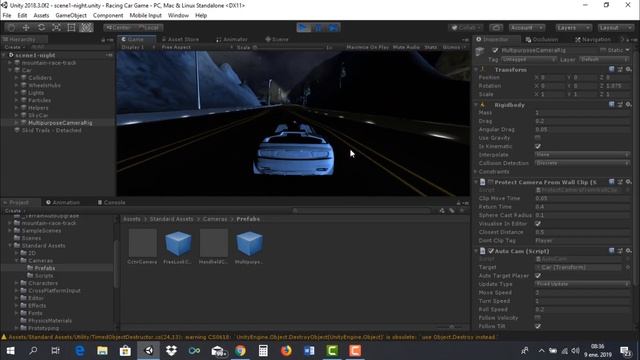640x360 pixels.
Task: Collapse Standard Assets folder
Action: pyautogui.click(x=10, y=246)
